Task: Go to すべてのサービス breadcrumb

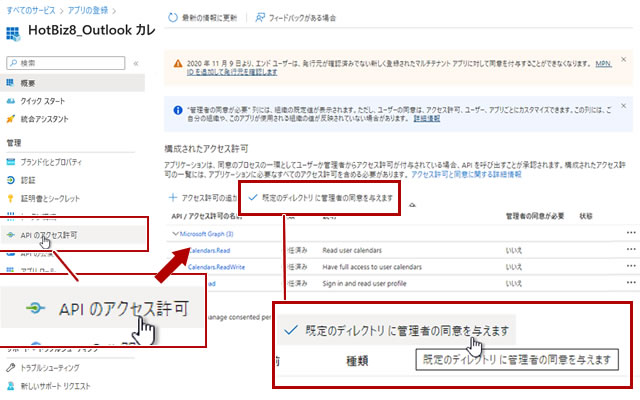Action: (31, 10)
